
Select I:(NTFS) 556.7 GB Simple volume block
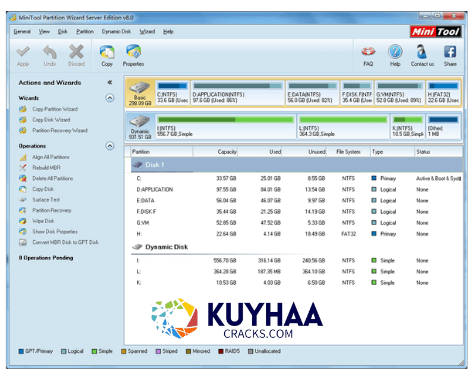[x=226, y=127]
